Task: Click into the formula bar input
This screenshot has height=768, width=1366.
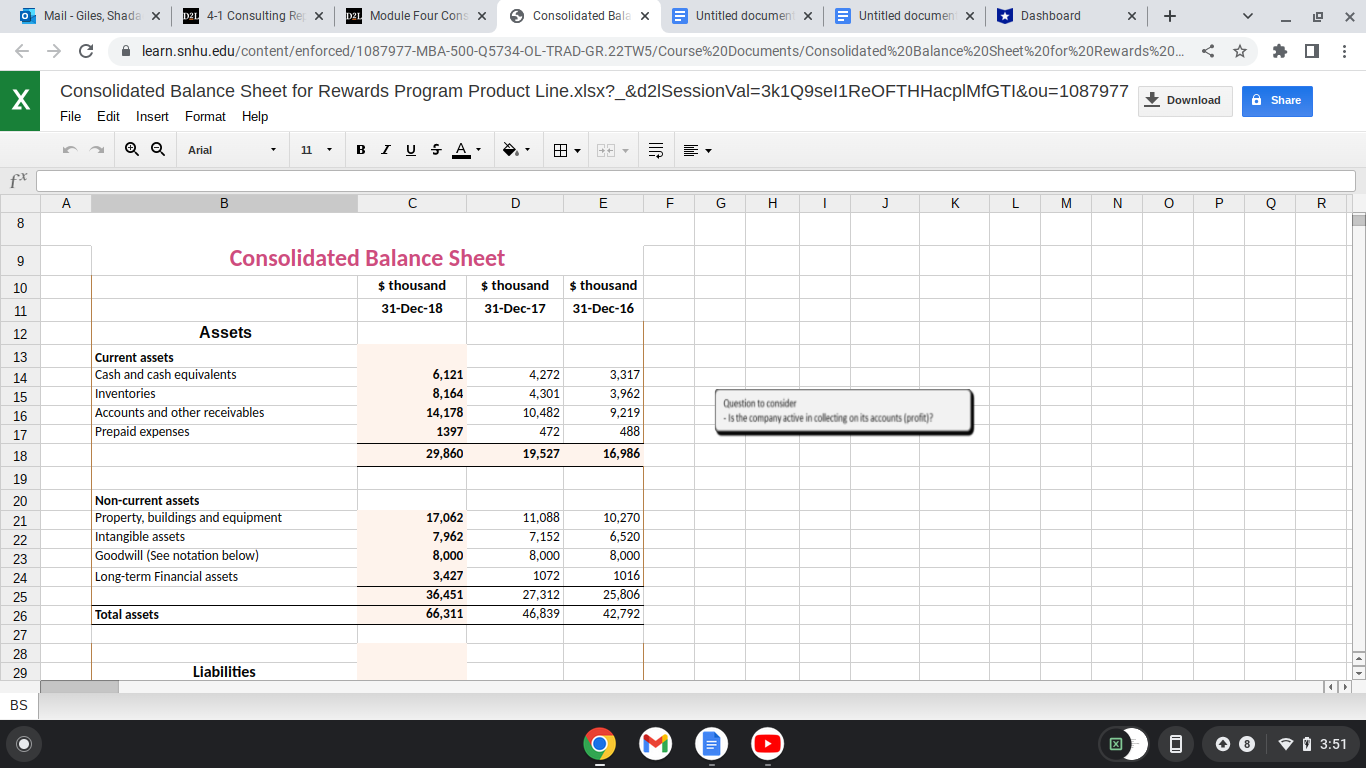Action: point(695,181)
